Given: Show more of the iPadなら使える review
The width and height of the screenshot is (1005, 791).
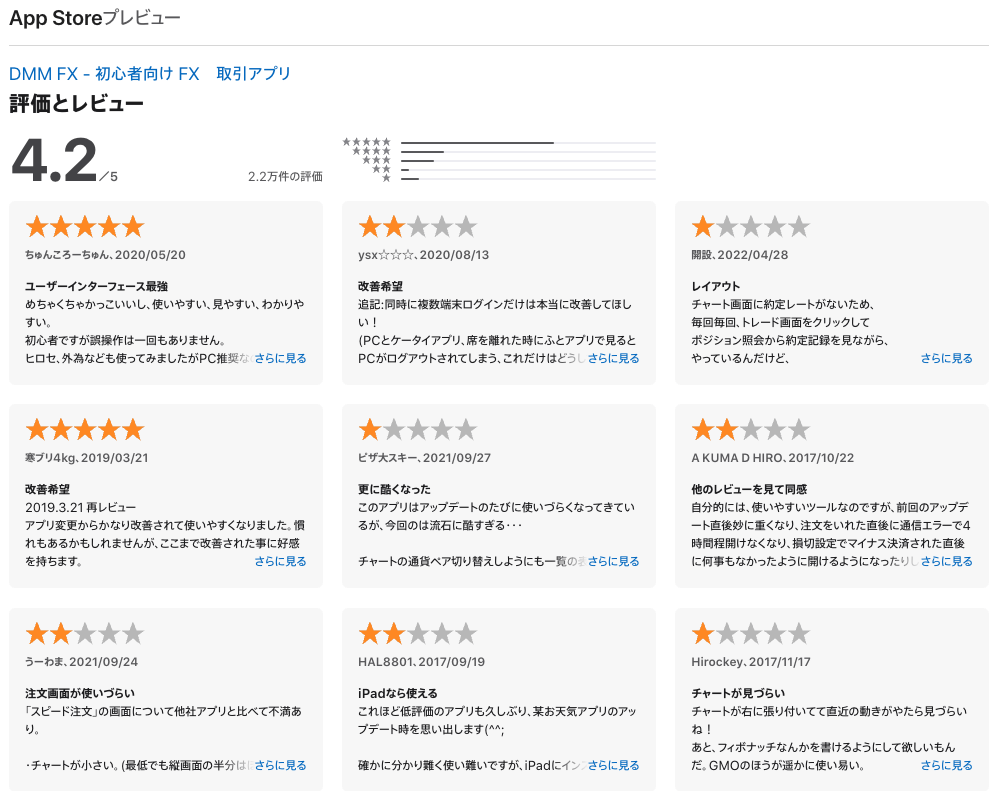Looking at the screenshot, I should [x=613, y=765].
